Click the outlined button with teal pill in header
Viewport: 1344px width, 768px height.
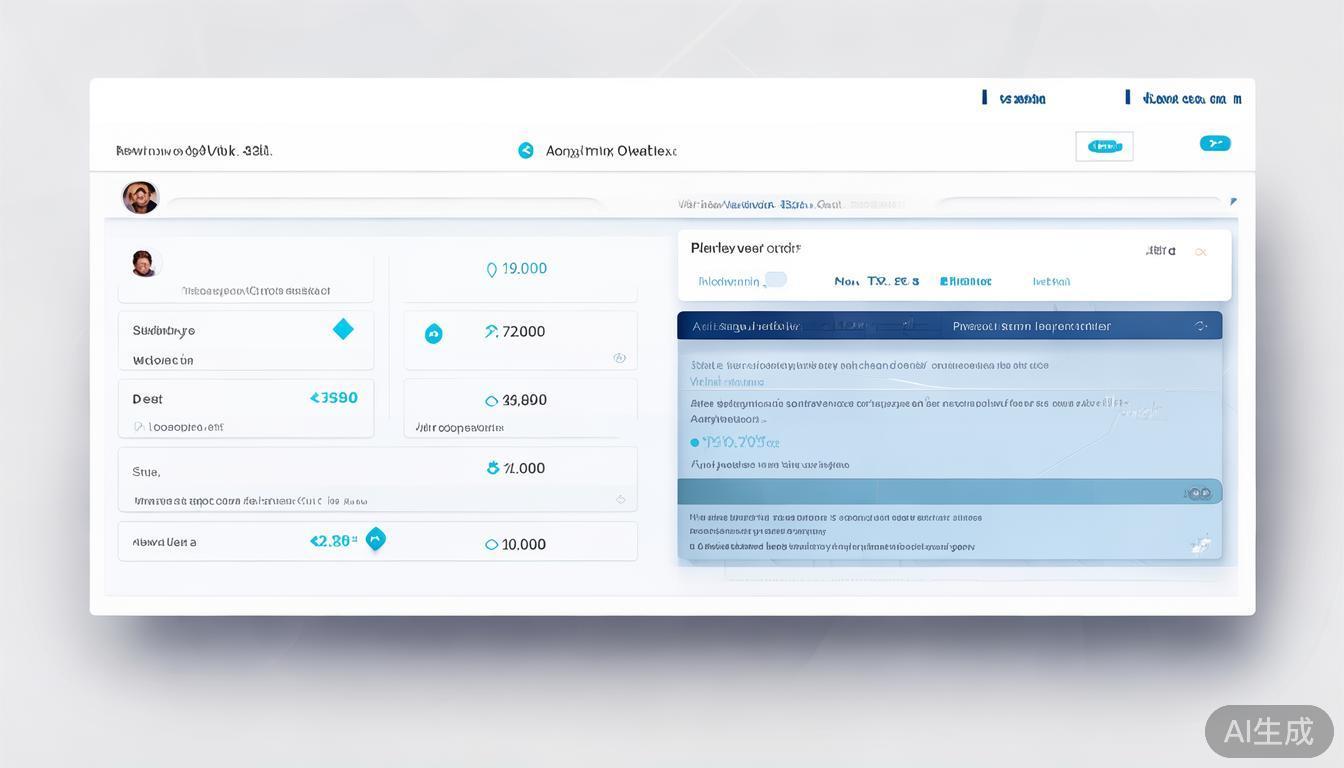pos(1104,146)
